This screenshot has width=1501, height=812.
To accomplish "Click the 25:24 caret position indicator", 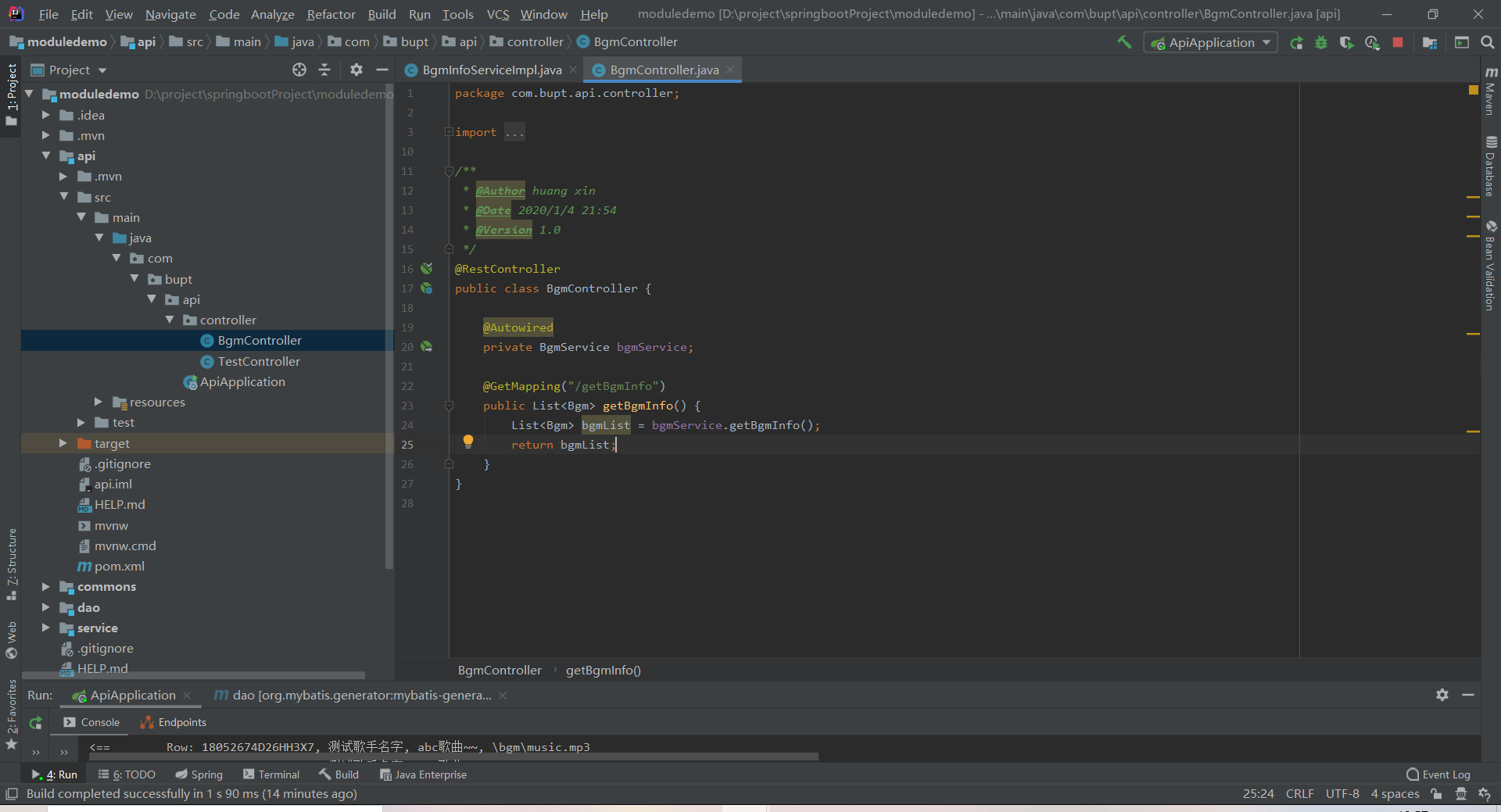I will point(1258,794).
